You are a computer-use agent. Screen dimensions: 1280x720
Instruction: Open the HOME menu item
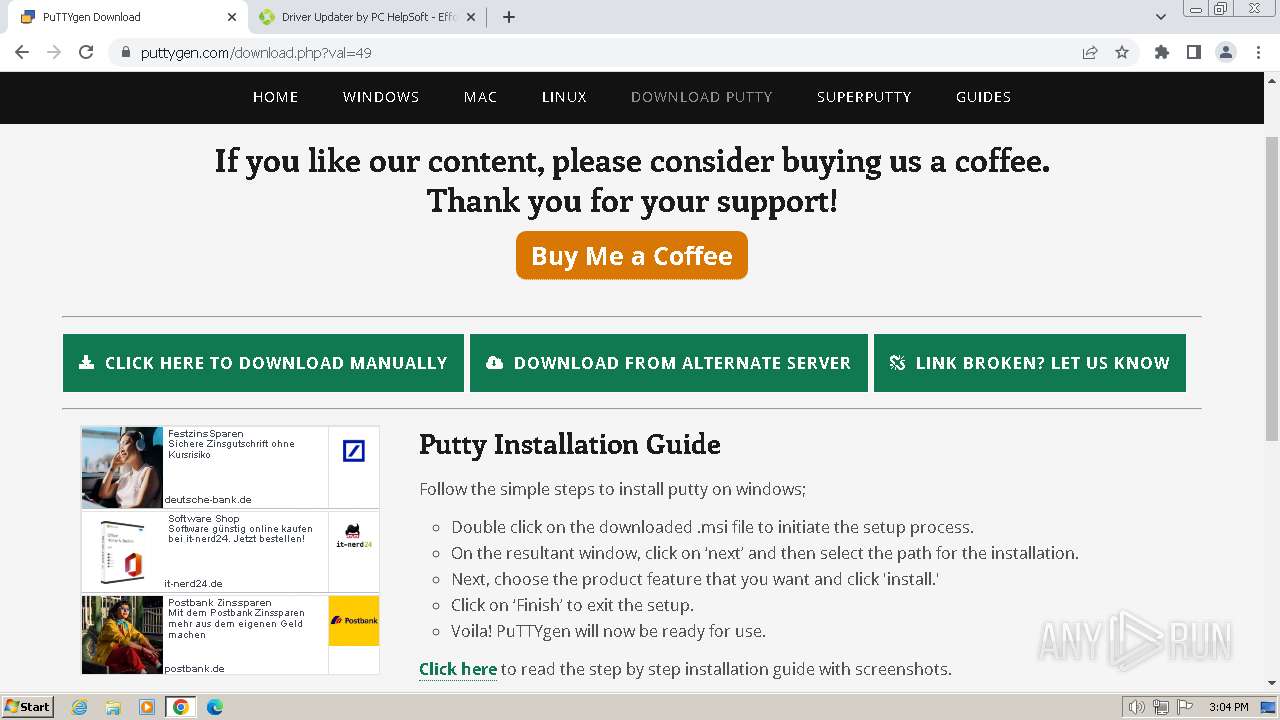[x=275, y=97]
